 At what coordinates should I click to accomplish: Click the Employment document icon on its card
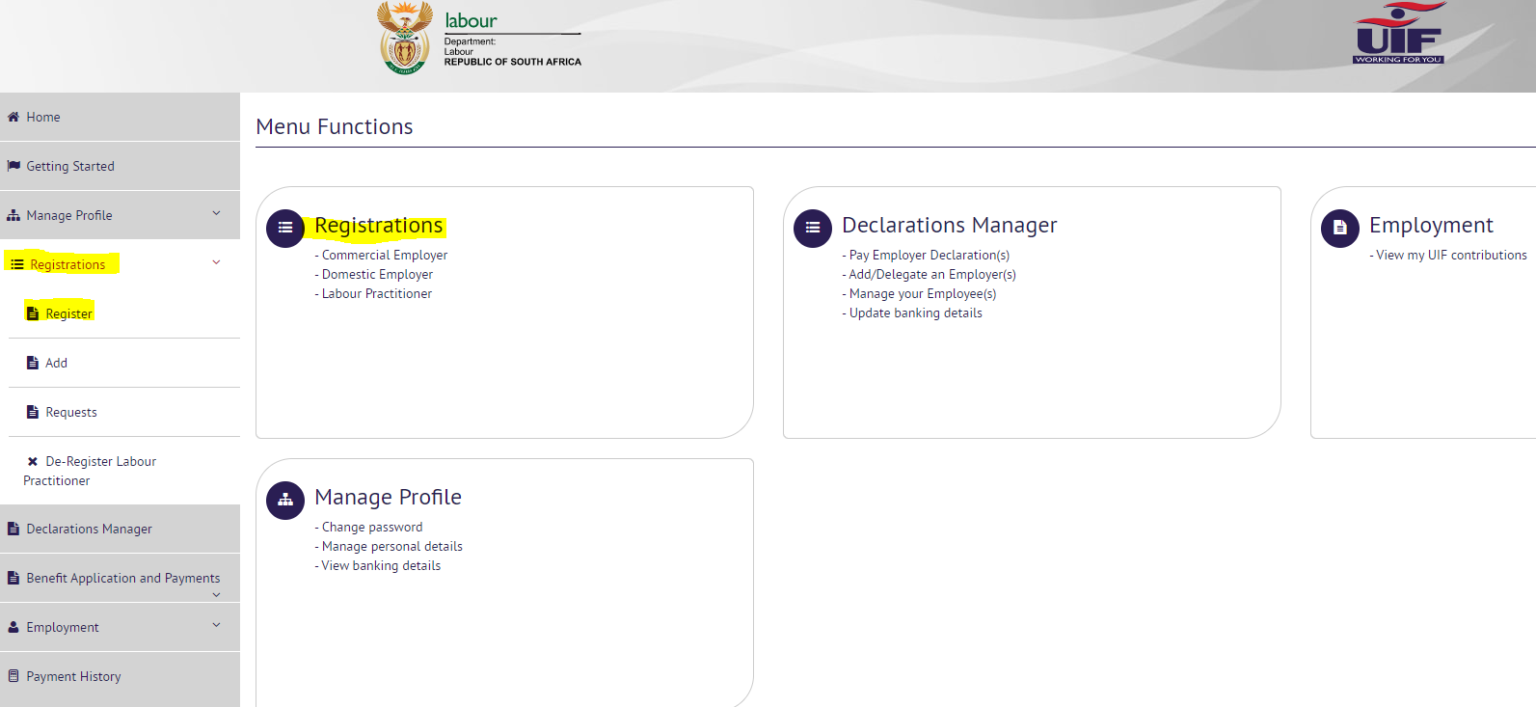(x=1340, y=228)
